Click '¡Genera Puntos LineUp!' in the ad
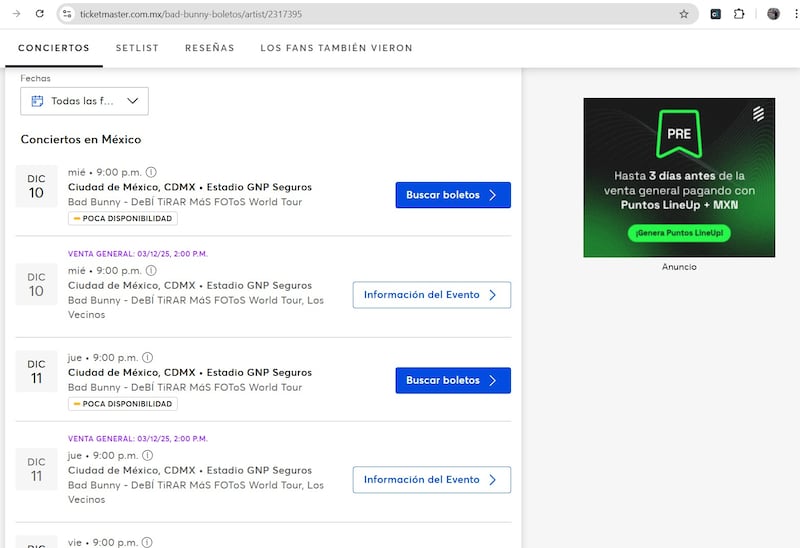Viewport: 800px width, 548px height. (678, 233)
